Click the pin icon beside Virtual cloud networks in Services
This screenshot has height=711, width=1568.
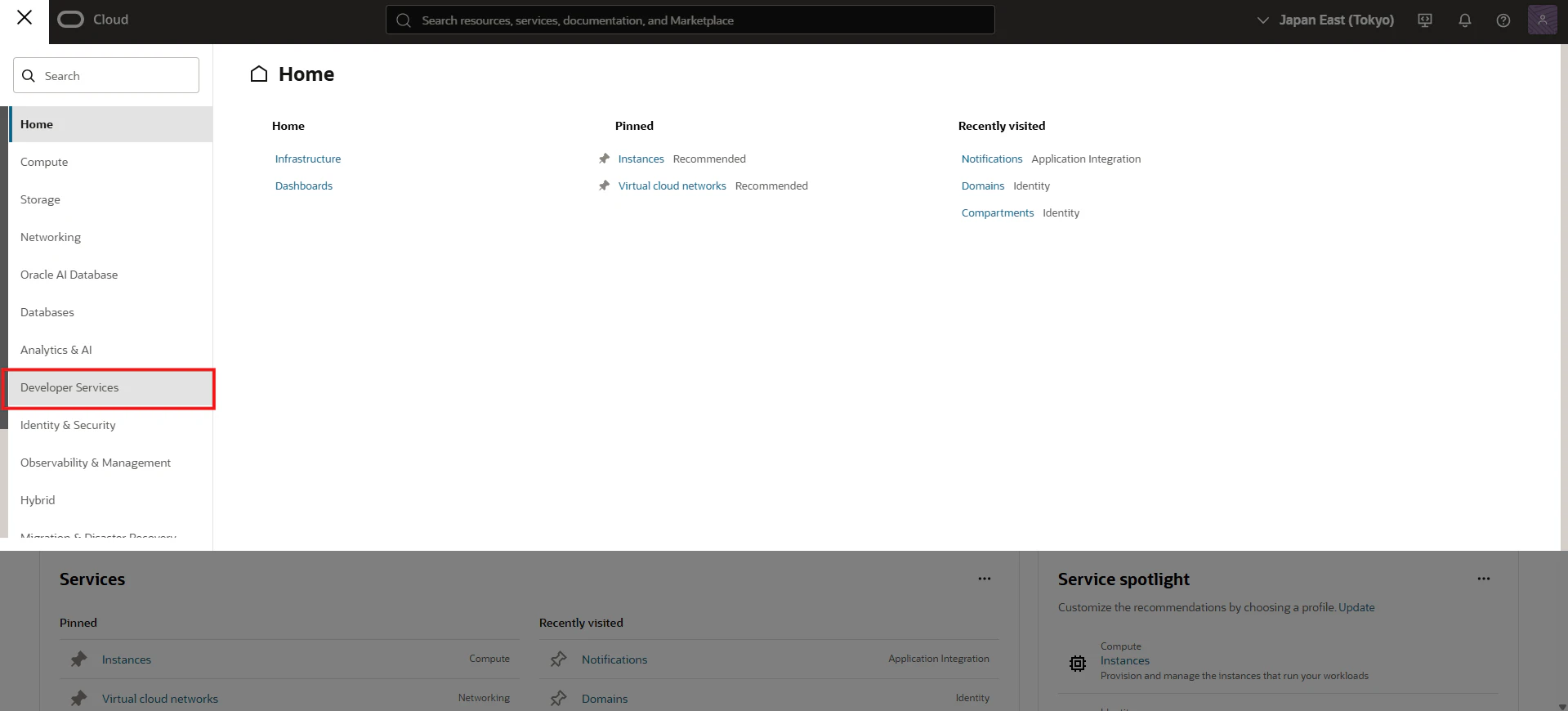(78, 699)
